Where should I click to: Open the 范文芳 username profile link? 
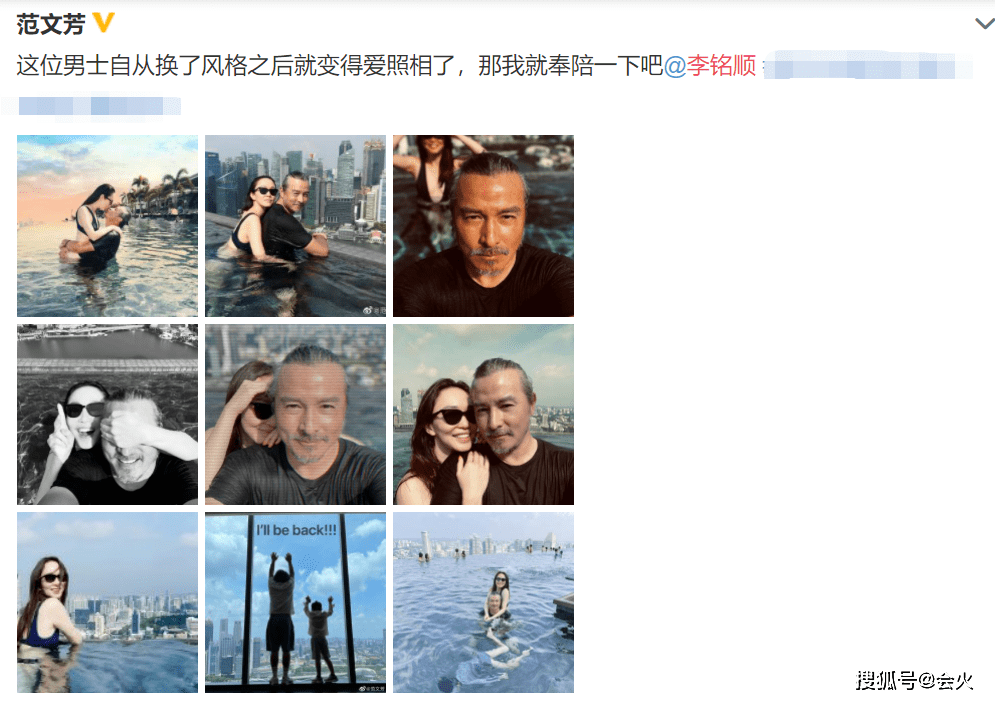point(51,24)
